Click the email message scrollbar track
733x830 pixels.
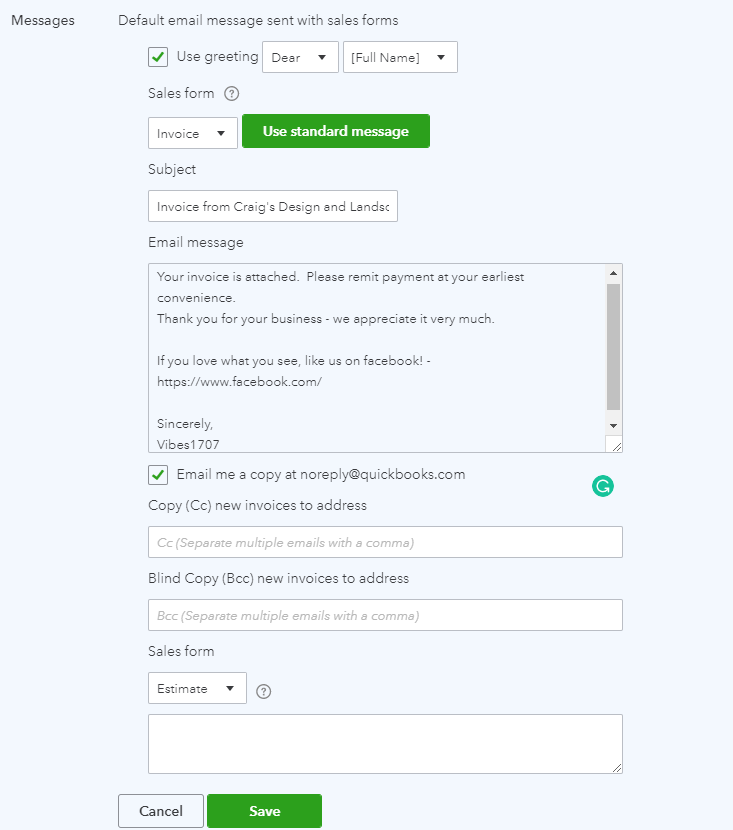[x=613, y=350]
